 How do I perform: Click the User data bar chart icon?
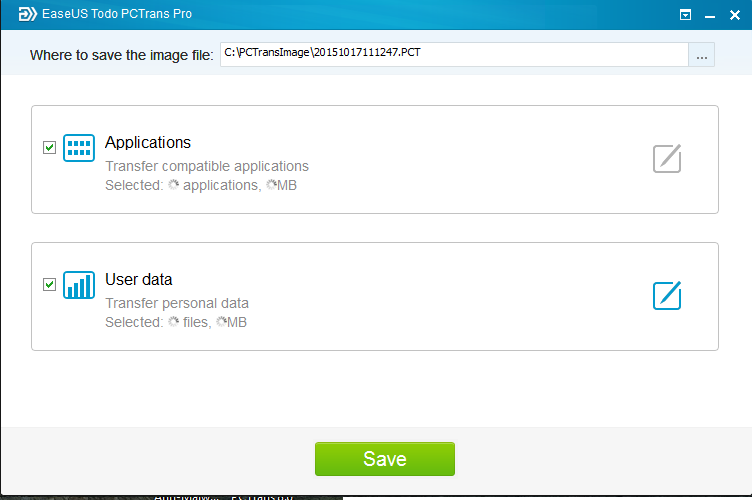click(x=79, y=285)
